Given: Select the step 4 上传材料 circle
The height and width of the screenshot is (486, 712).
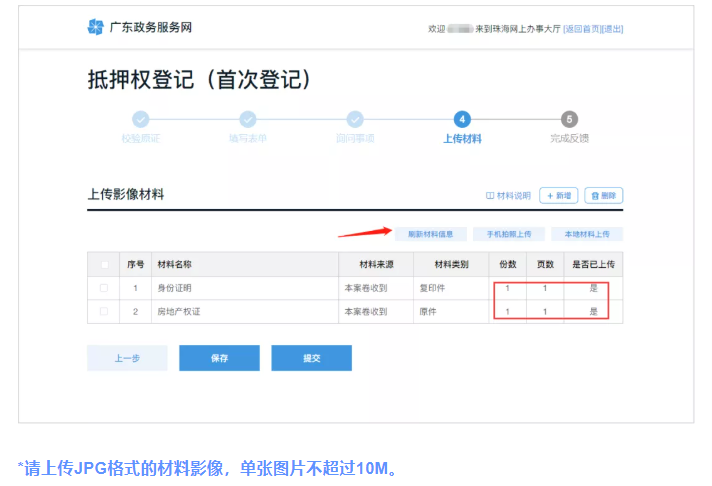Looking at the screenshot, I should point(462,120).
